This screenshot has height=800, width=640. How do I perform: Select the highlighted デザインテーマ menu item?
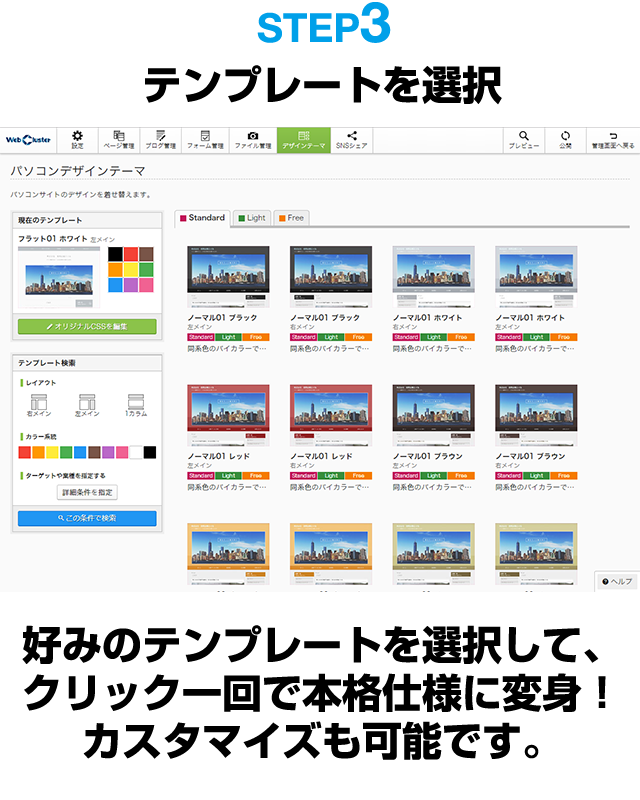(x=303, y=139)
